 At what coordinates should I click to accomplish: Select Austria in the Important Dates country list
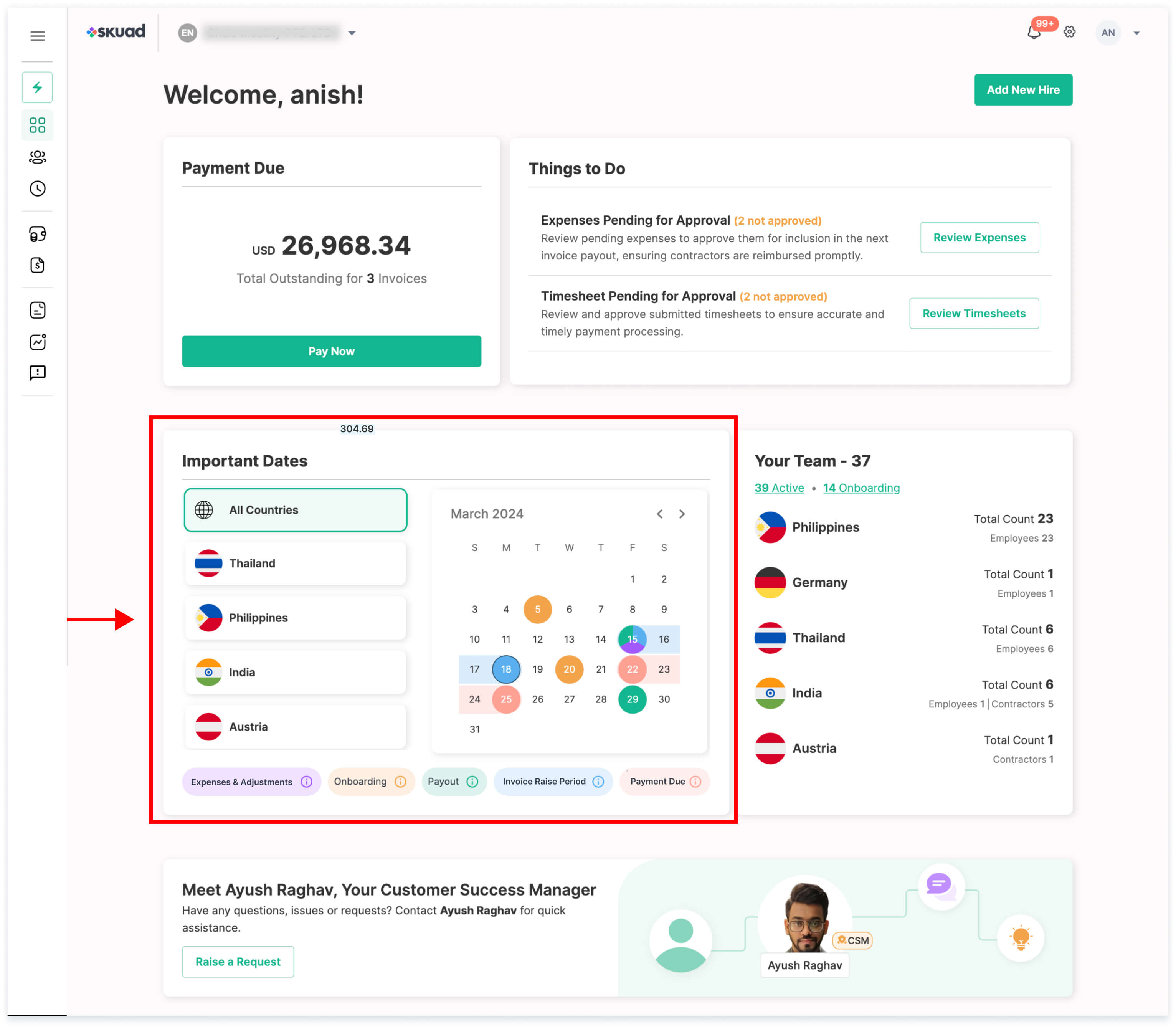[296, 727]
